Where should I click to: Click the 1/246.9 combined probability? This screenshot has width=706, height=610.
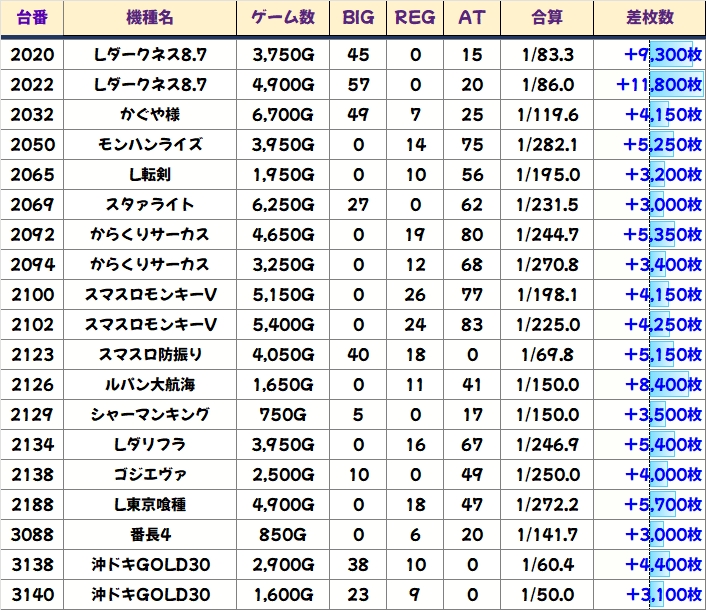click(548, 445)
